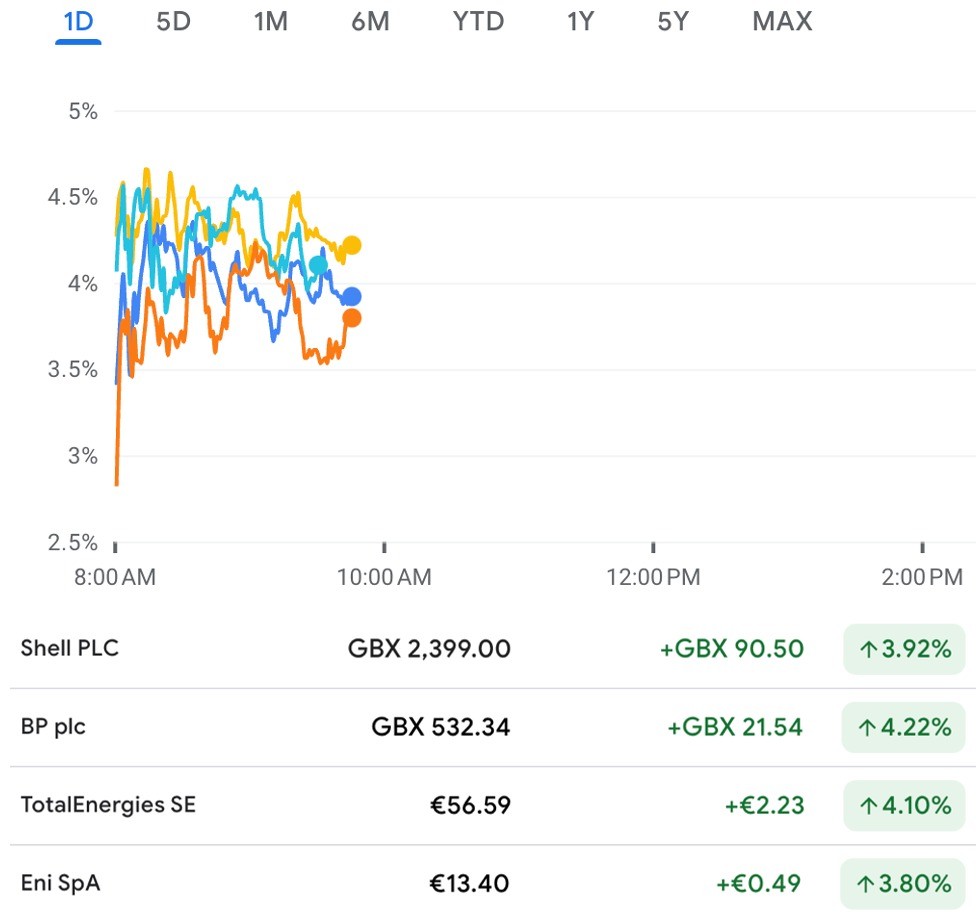Screen dimensions: 976x922
Task: Click the 4.22% gain badge for BP
Action: pyautogui.click(x=904, y=727)
